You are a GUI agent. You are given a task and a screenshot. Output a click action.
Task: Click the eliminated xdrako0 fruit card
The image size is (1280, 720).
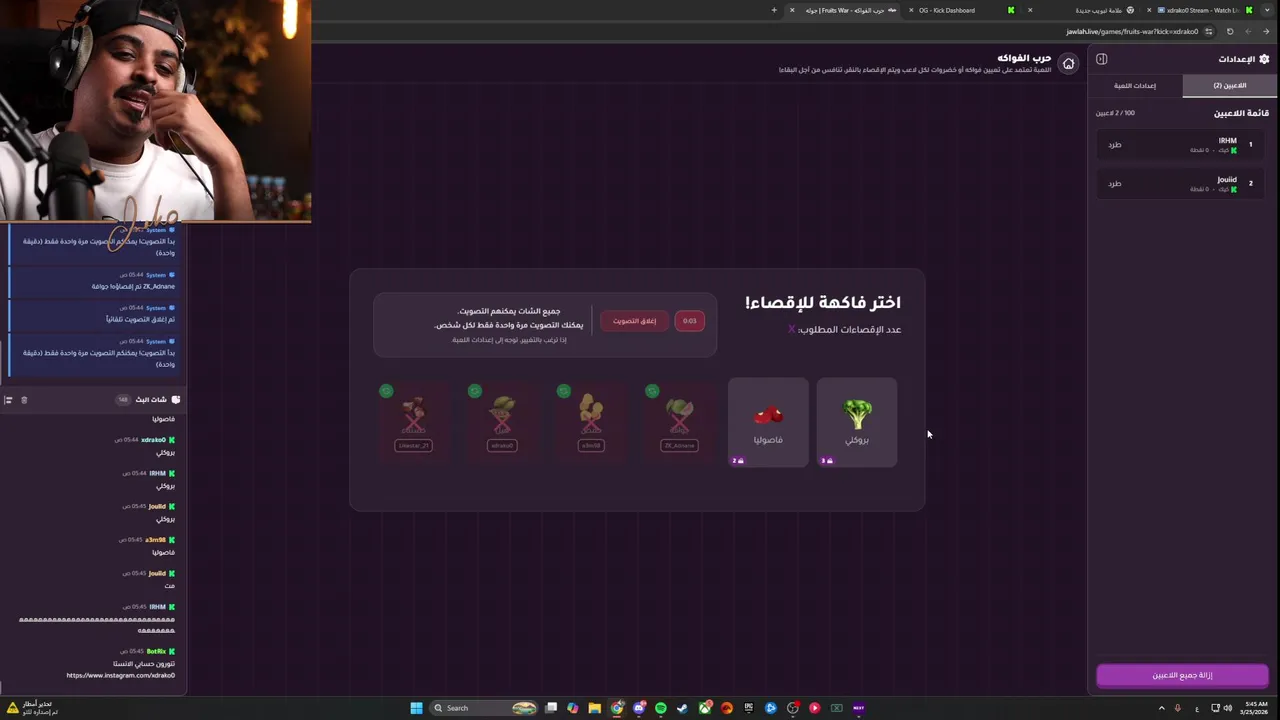[502, 422]
